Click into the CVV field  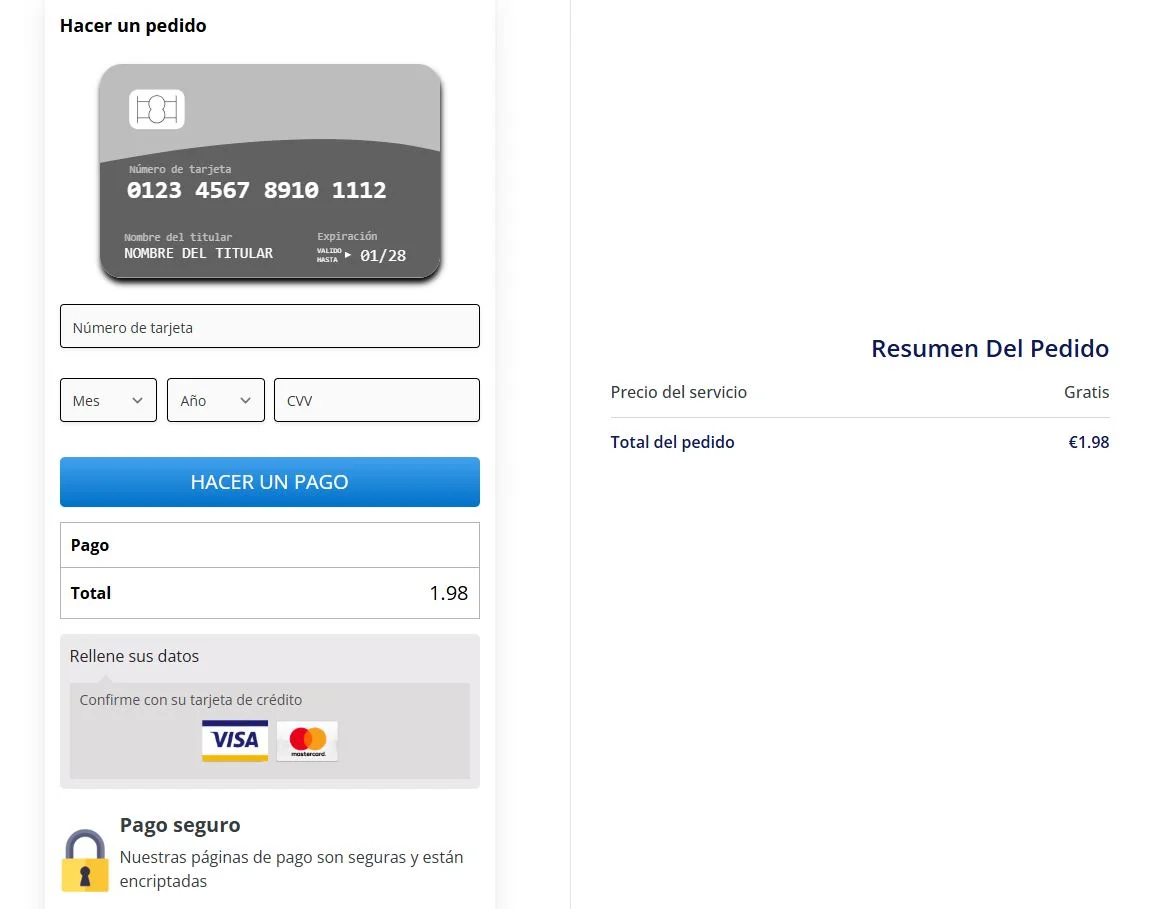[377, 400]
